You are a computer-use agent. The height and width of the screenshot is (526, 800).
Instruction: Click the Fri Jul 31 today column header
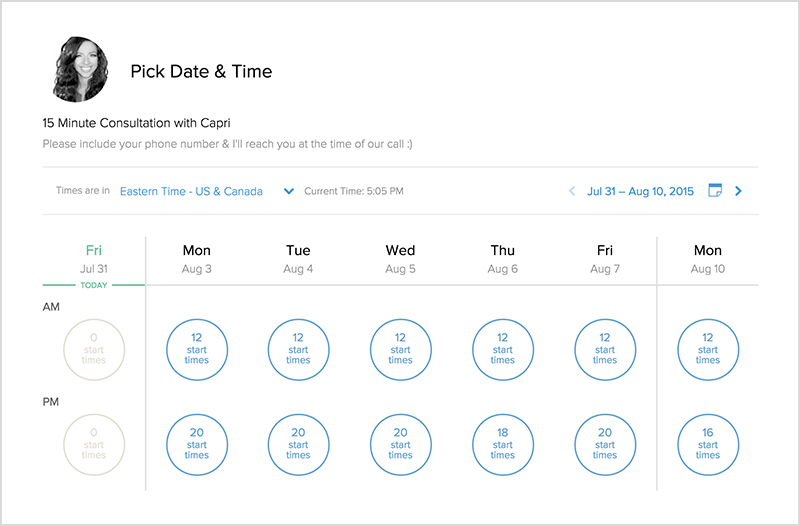94,259
